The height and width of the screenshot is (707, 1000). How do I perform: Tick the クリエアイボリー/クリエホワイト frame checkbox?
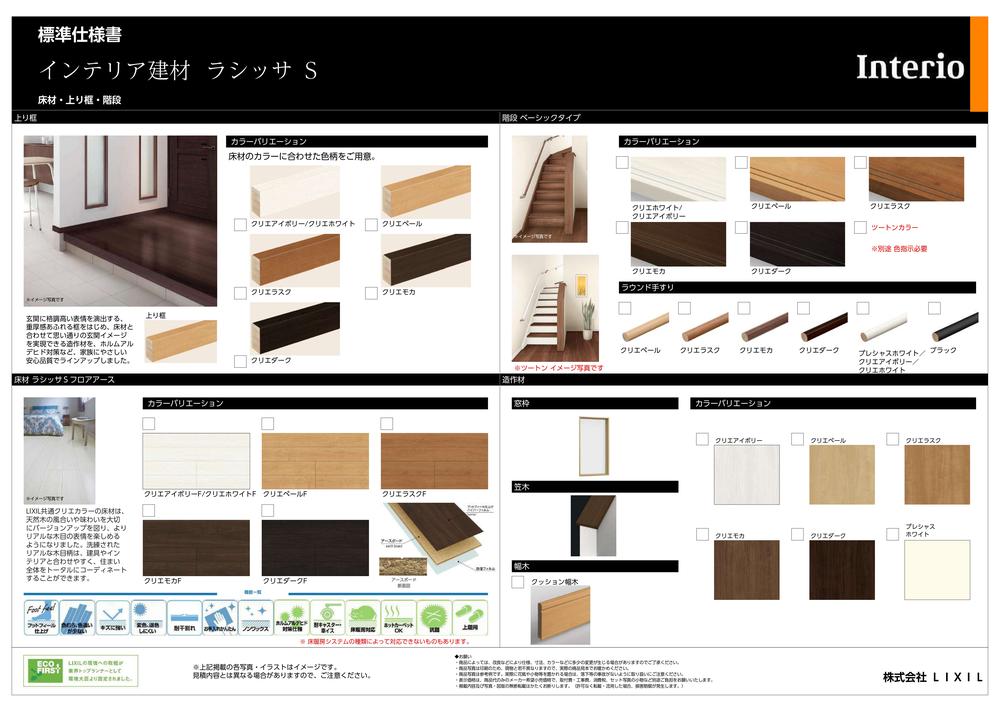(240, 224)
